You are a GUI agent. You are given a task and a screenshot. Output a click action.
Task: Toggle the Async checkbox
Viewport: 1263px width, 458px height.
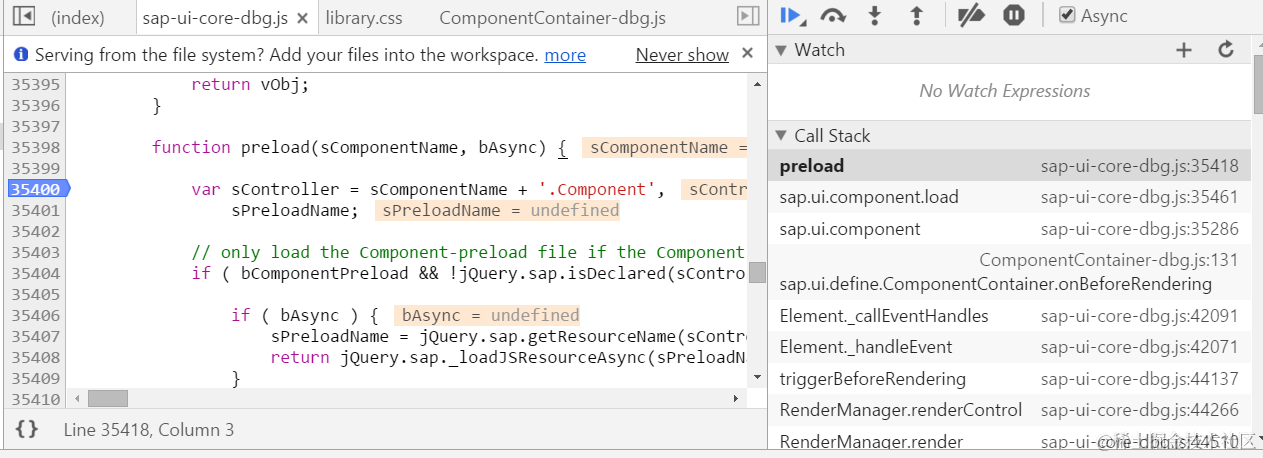coord(1067,15)
